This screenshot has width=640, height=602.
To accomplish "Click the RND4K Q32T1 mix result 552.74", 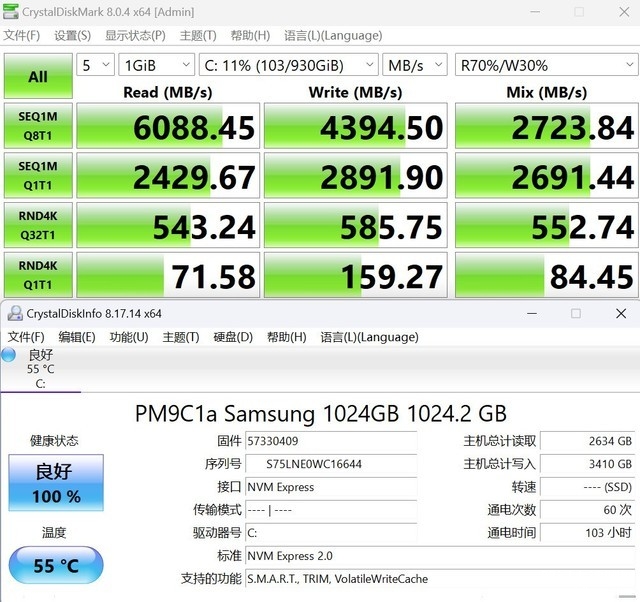I will 547,225.
